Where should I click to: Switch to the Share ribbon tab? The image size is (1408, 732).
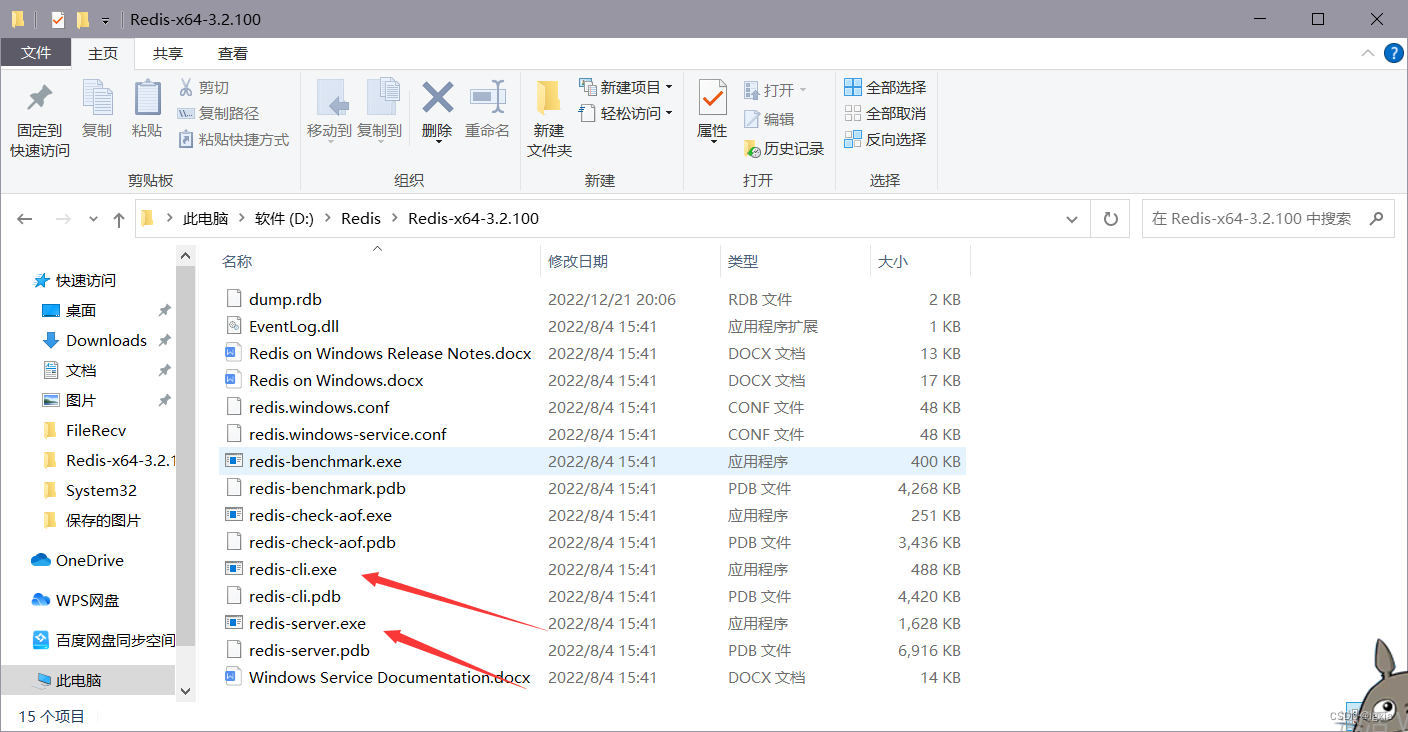(x=168, y=53)
